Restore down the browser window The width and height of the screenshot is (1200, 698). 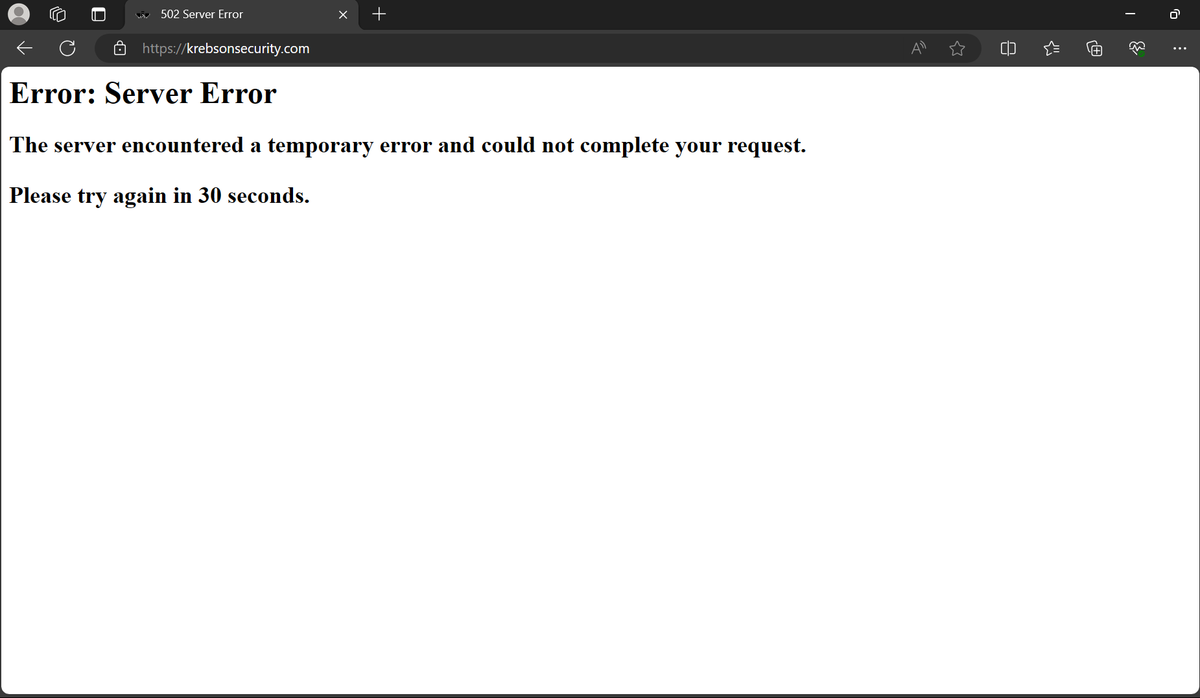[x=1176, y=14]
